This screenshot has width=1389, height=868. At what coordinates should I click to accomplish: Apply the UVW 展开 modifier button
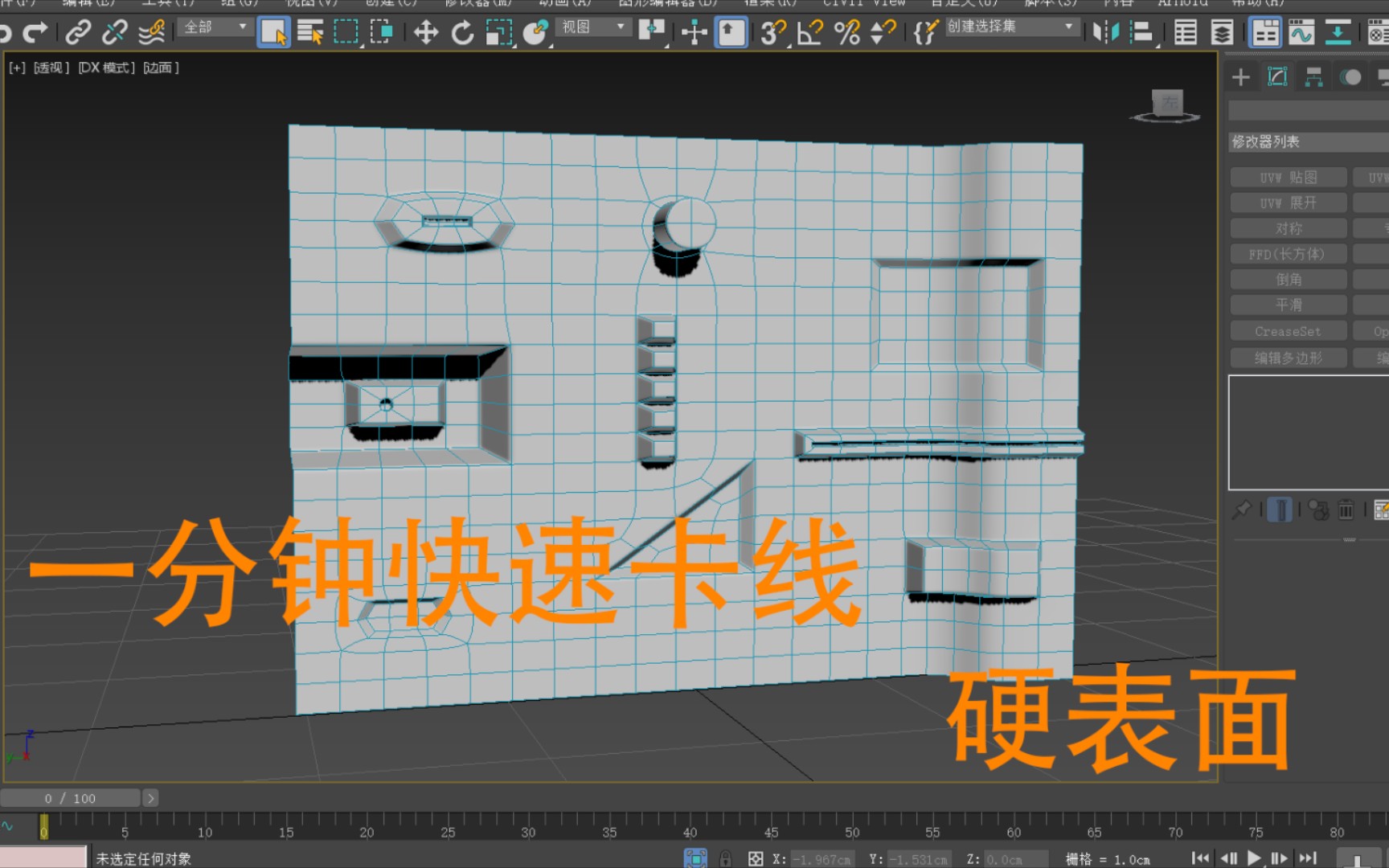pos(1288,202)
